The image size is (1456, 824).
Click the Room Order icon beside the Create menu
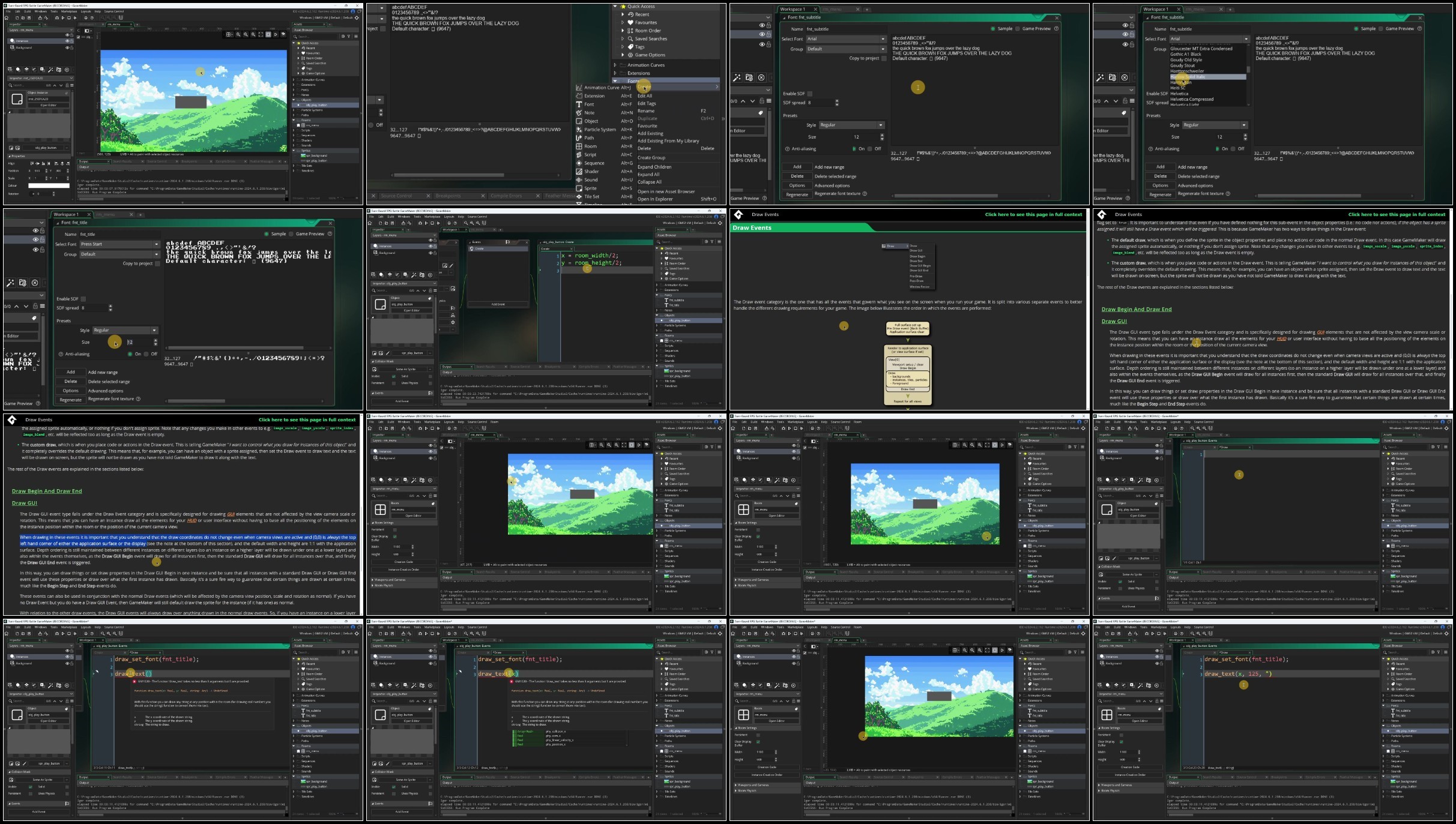point(630,31)
